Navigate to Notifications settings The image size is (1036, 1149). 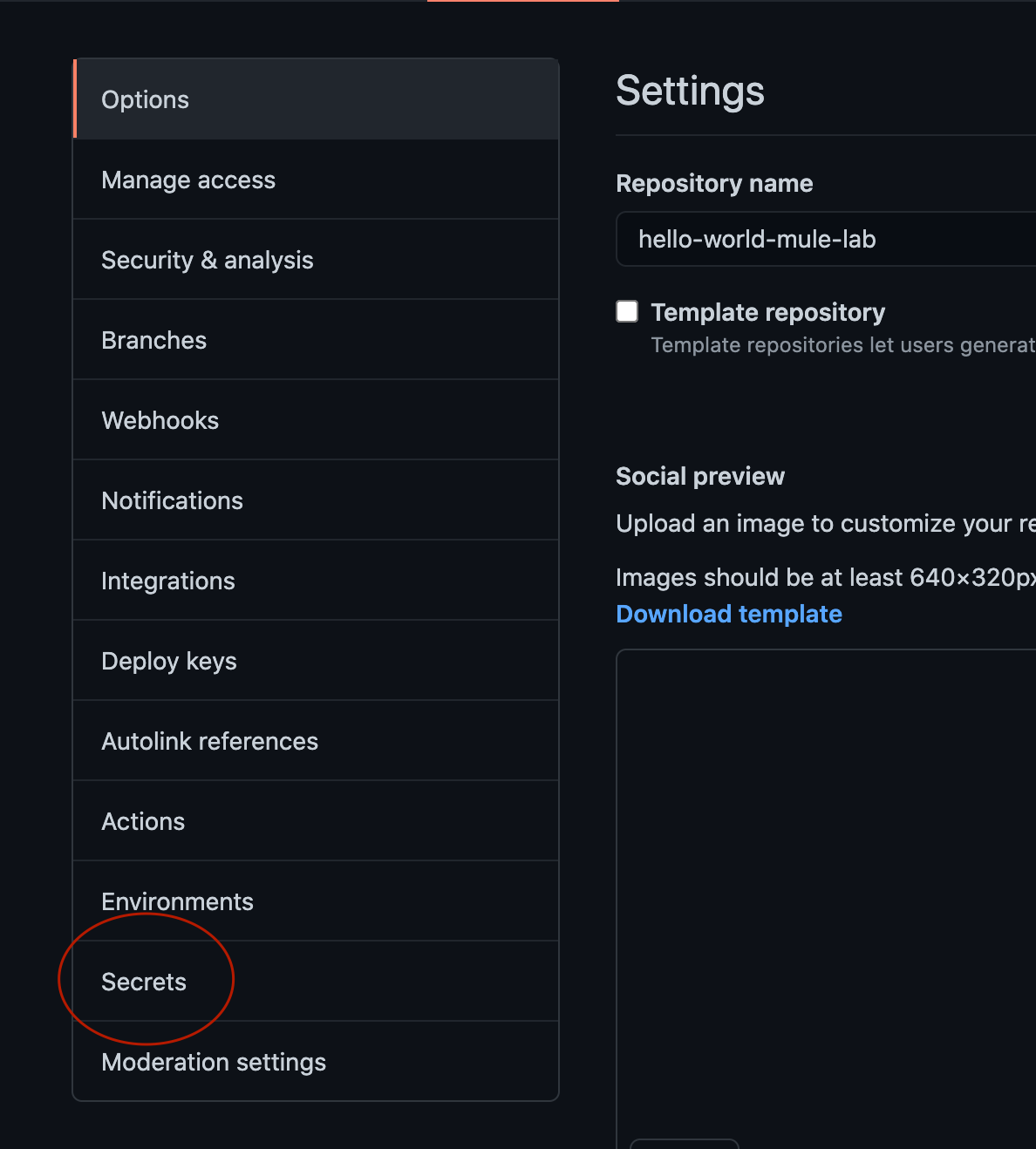173,500
